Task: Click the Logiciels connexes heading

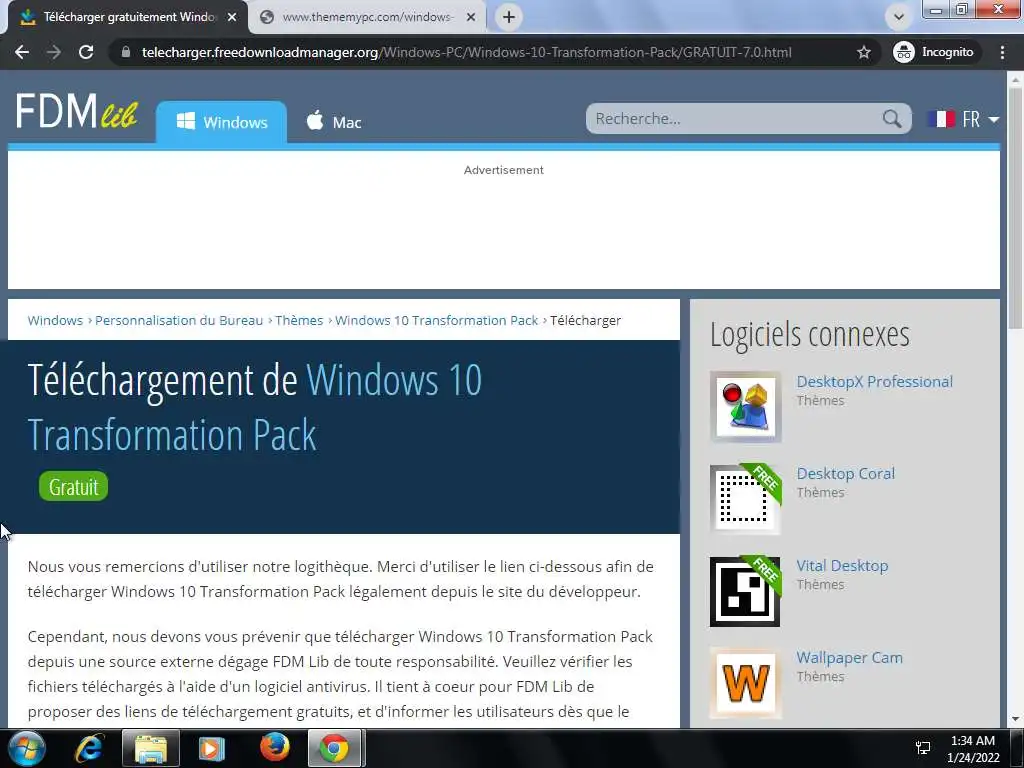Action: (x=810, y=335)
